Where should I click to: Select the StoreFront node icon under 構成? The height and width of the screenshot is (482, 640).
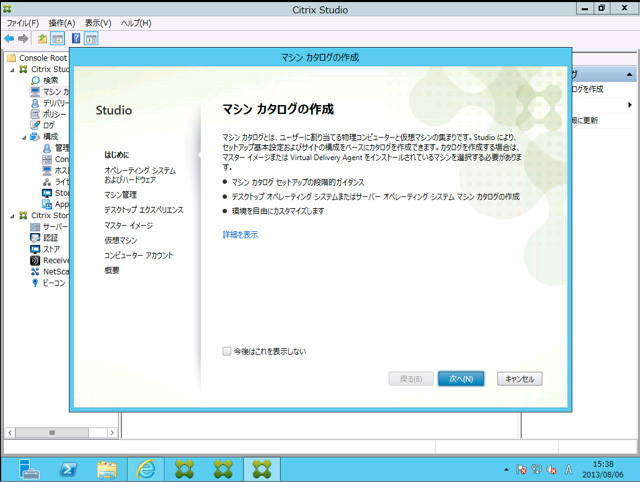click(x=47, y=193)
